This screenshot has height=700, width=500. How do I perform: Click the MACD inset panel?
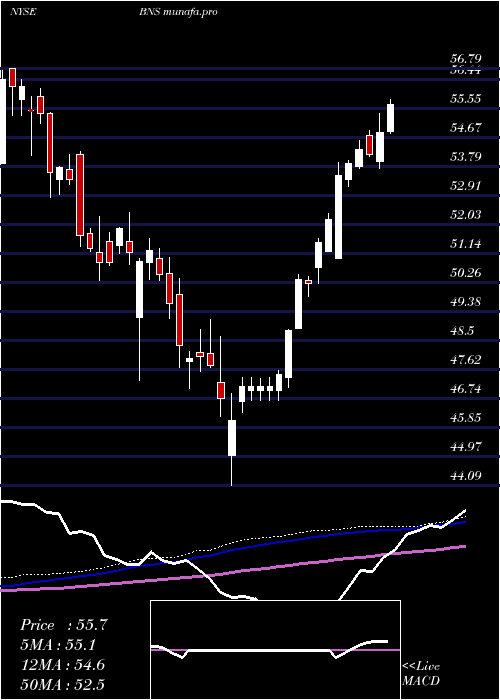(275, 650)
